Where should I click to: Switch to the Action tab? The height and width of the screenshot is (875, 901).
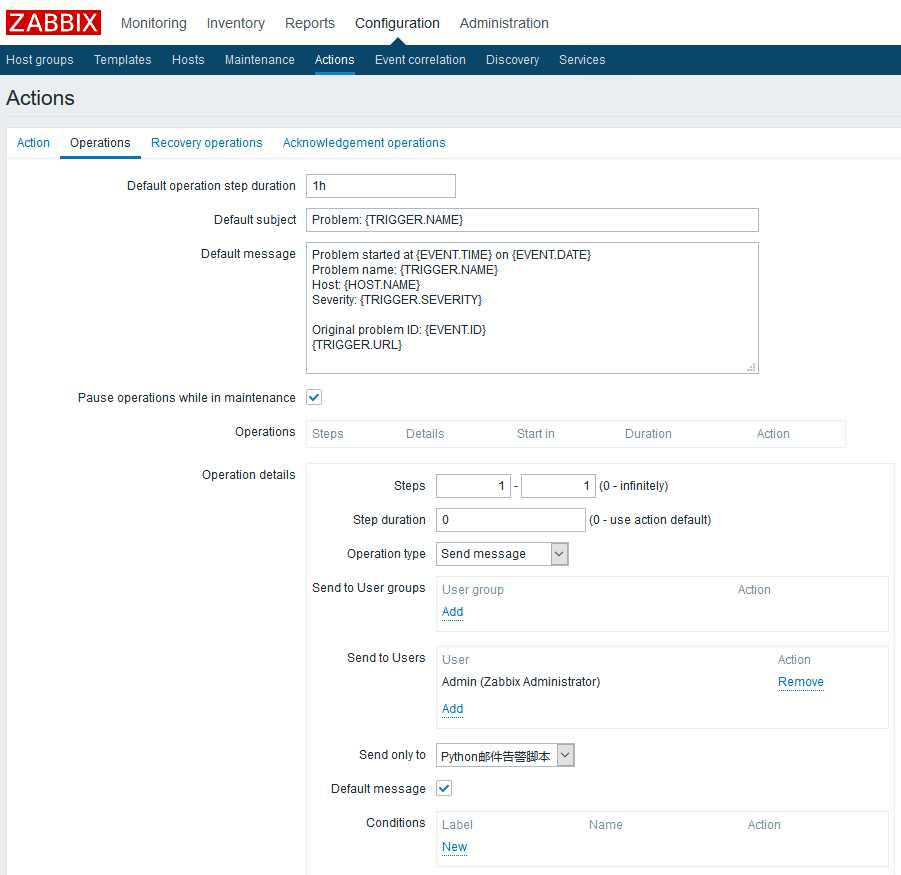tap(33, 142)
